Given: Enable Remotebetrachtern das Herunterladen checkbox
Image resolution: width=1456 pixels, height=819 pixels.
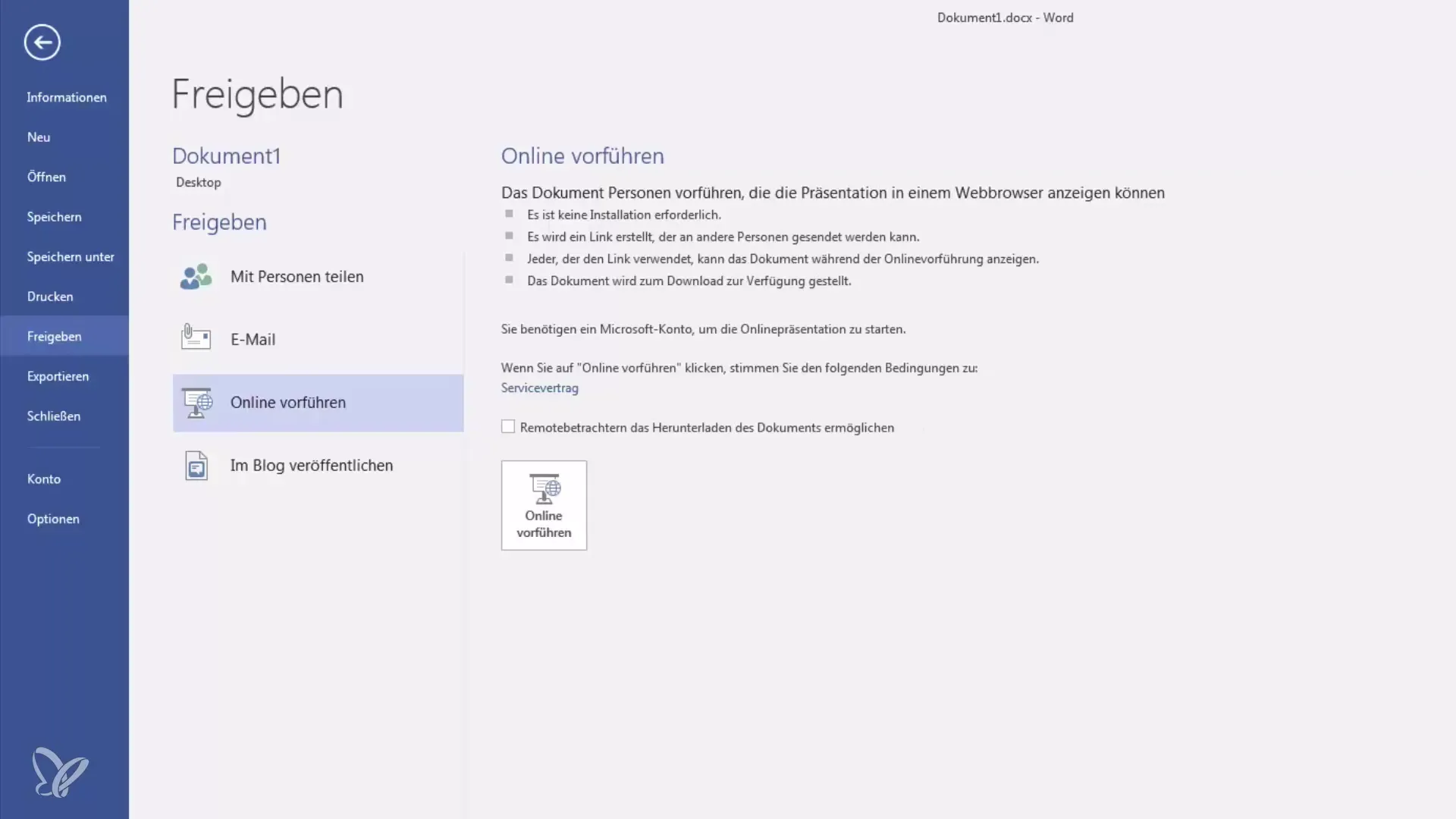Looking at the screenshot, I should click(x=508, y=427).
